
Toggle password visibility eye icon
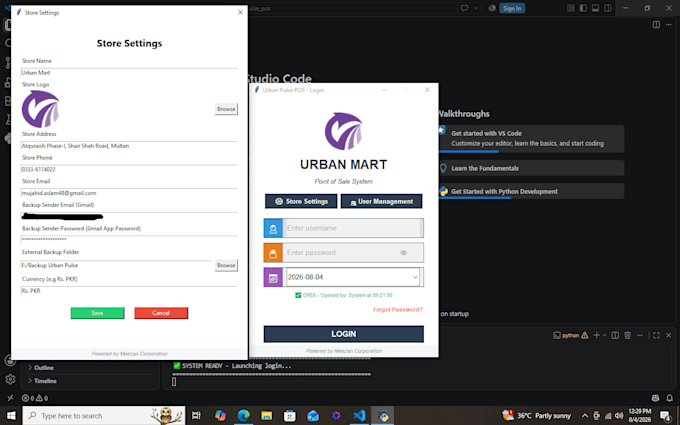[404, 253]
